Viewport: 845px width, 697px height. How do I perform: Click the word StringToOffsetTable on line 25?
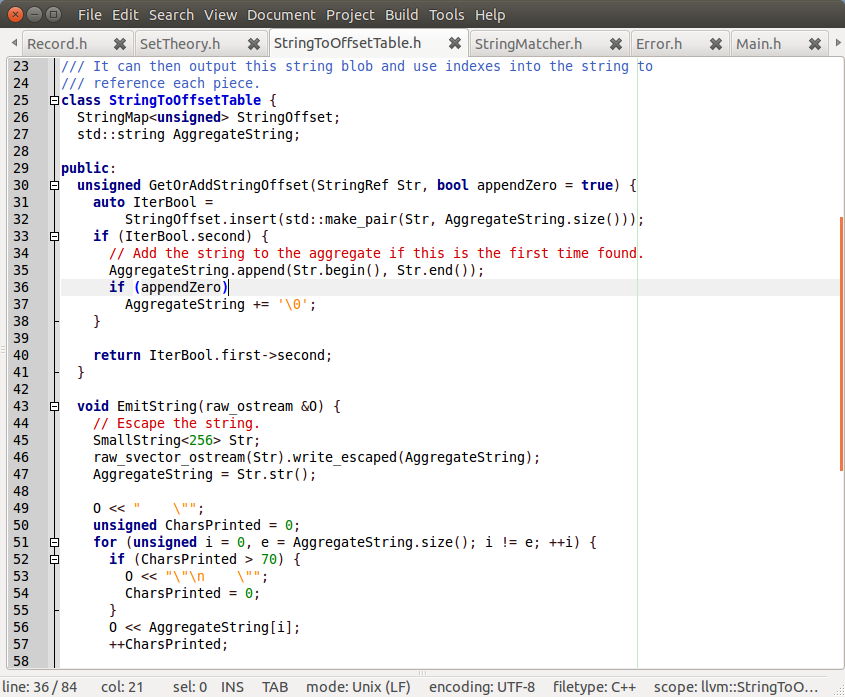(x=185, y=100)
